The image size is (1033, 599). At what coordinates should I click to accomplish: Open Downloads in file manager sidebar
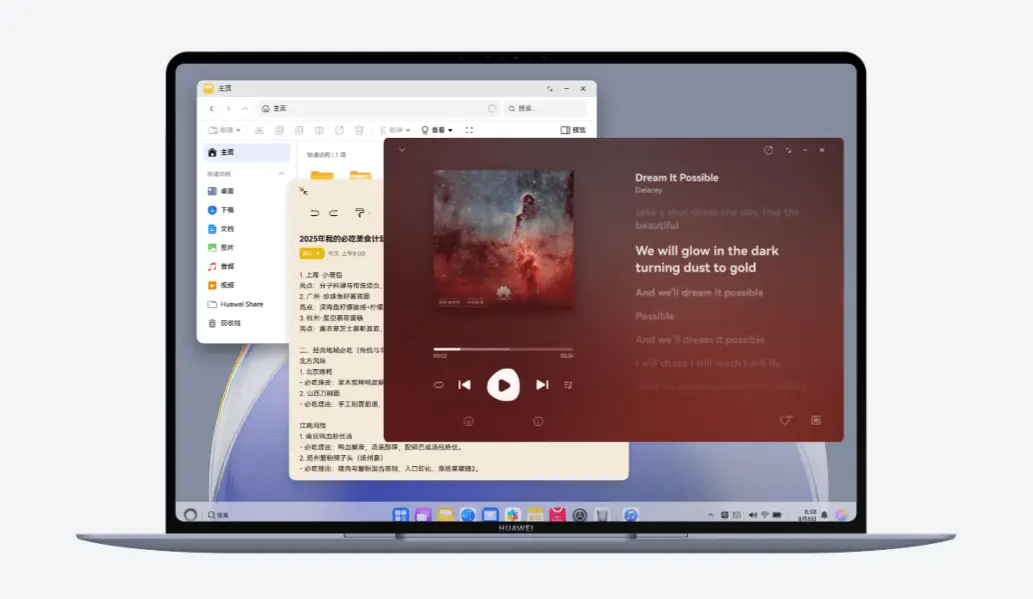click(221, 210)
